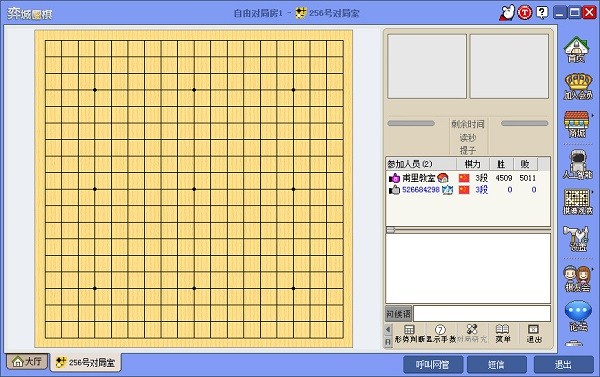Click the red T coin icon
600x377 pixels.
point(525,13)
